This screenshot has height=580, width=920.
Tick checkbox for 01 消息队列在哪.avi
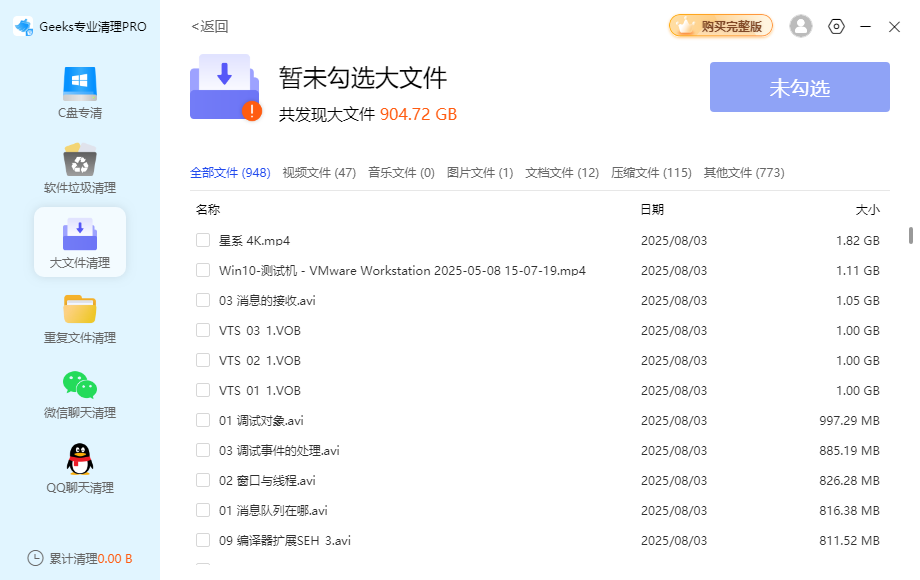coord(203,510)
